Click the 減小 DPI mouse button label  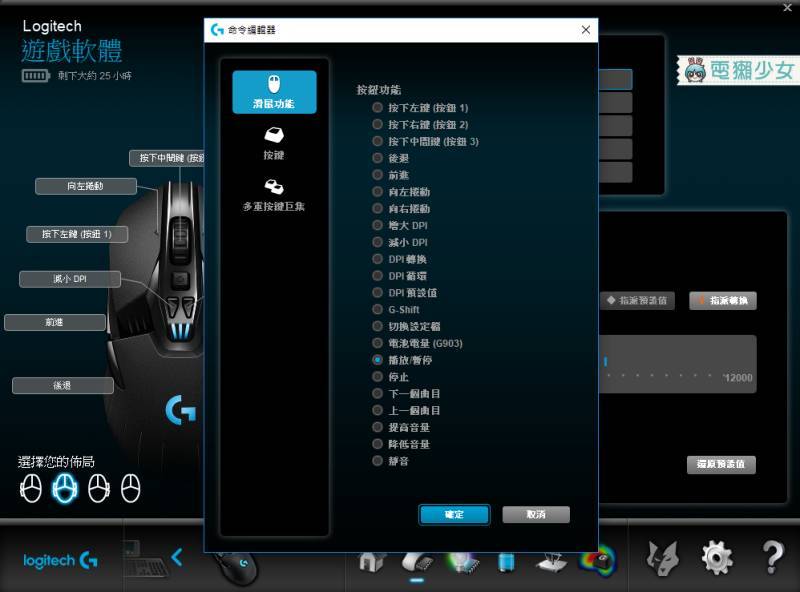pyautogui.click(x=70, y=279)
